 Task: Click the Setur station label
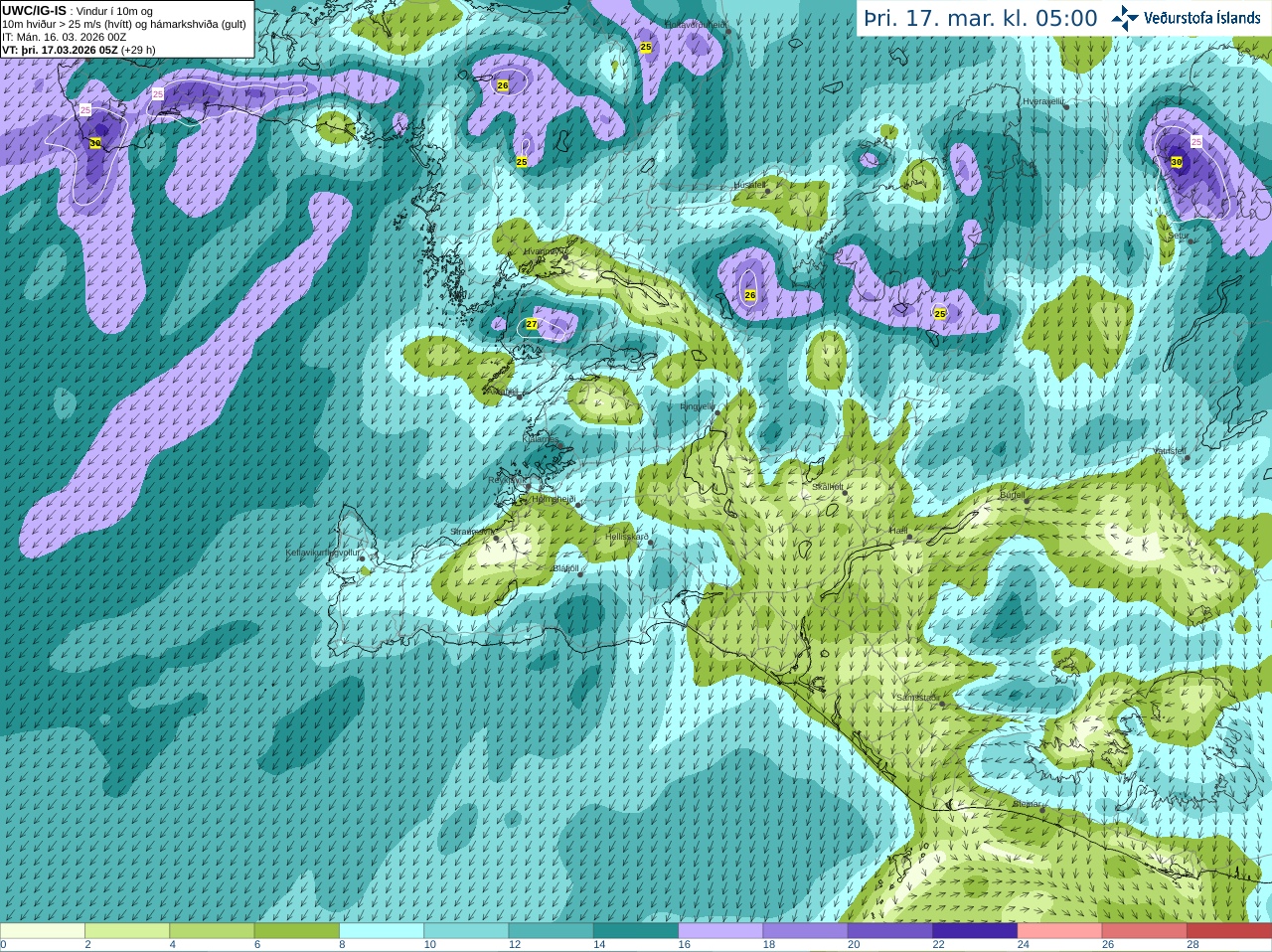1179,236
